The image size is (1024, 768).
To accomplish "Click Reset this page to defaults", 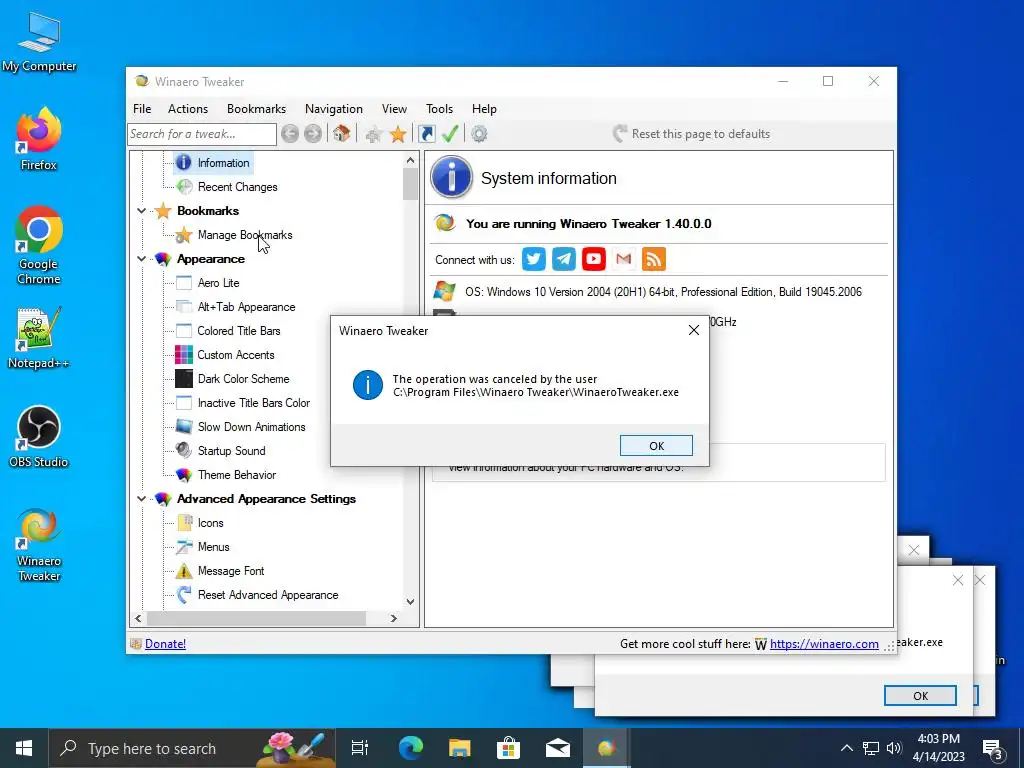I will tap(692, 134).
